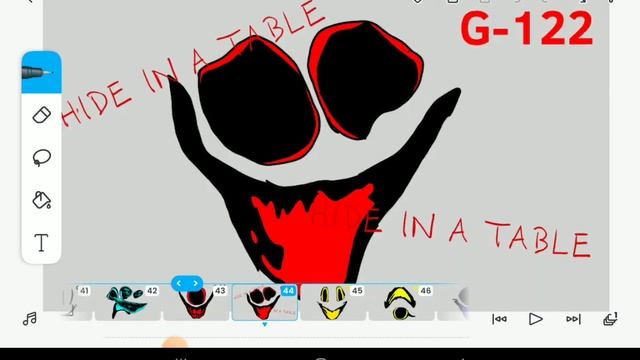
Task: Open the audio music note panel
Action: point(29,319)
